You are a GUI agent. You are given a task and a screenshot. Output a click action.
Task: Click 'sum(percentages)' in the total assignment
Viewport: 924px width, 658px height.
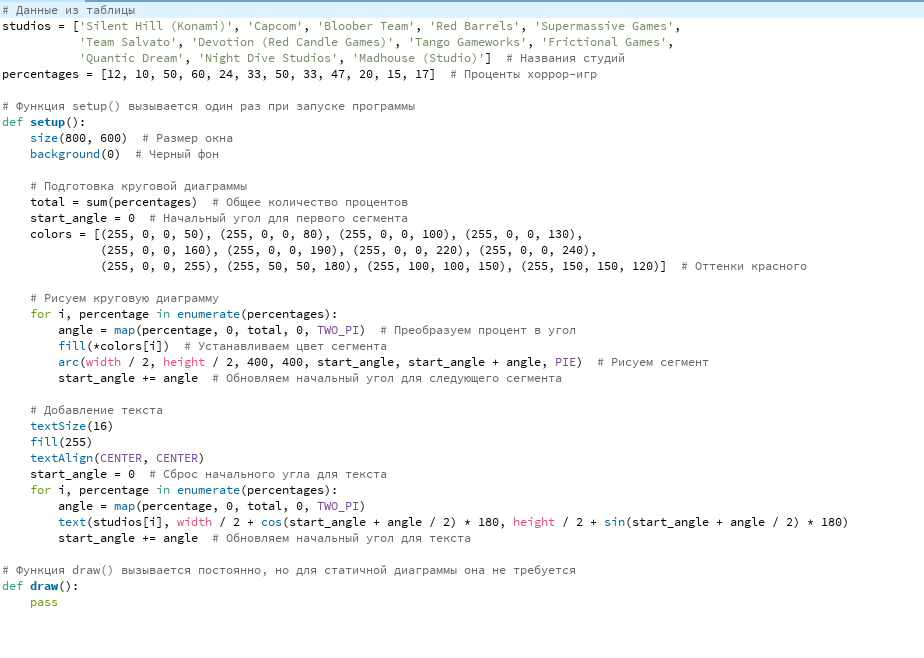[x=141, y=202]
